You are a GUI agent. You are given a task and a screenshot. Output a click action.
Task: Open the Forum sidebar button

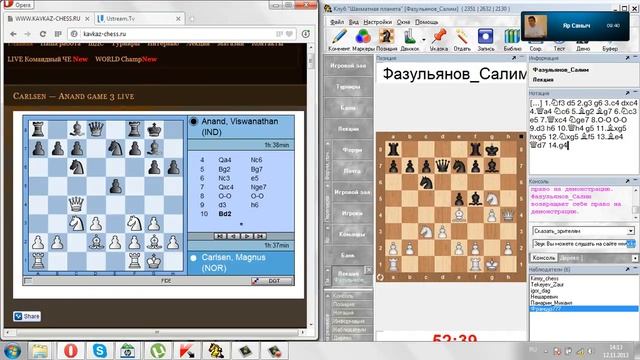click(x=352, y=150)
